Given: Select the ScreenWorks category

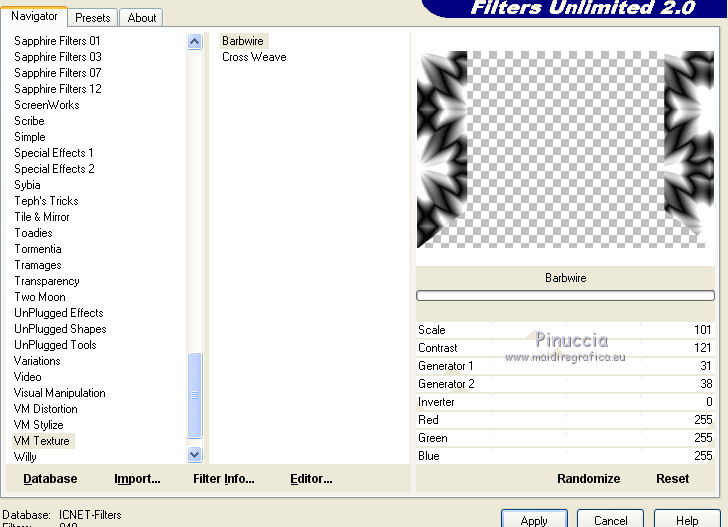Looking at the screenshot, I should coord(46,105).
